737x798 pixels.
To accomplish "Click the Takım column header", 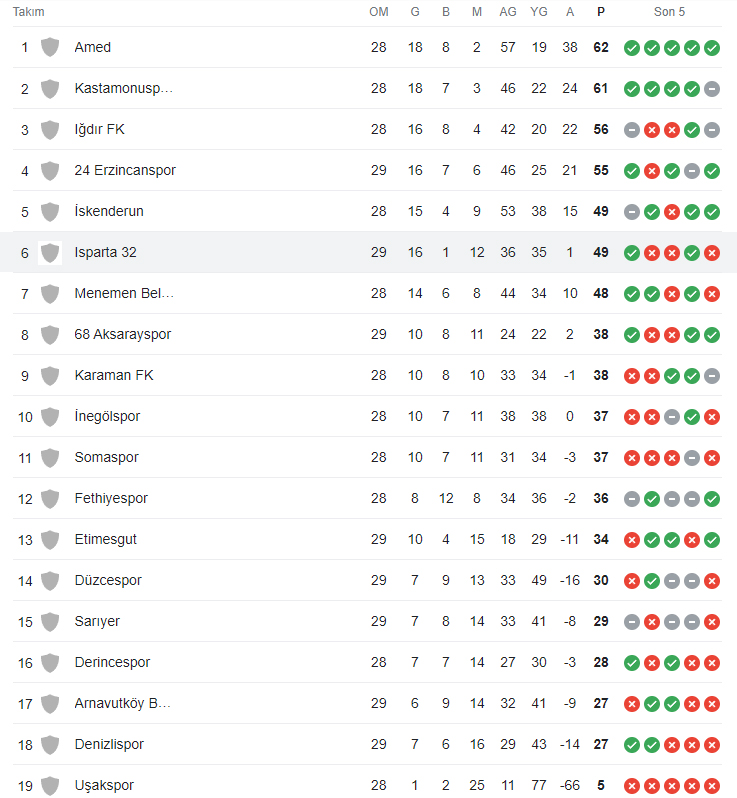I will pyautogui.click(x=29, y=12).
